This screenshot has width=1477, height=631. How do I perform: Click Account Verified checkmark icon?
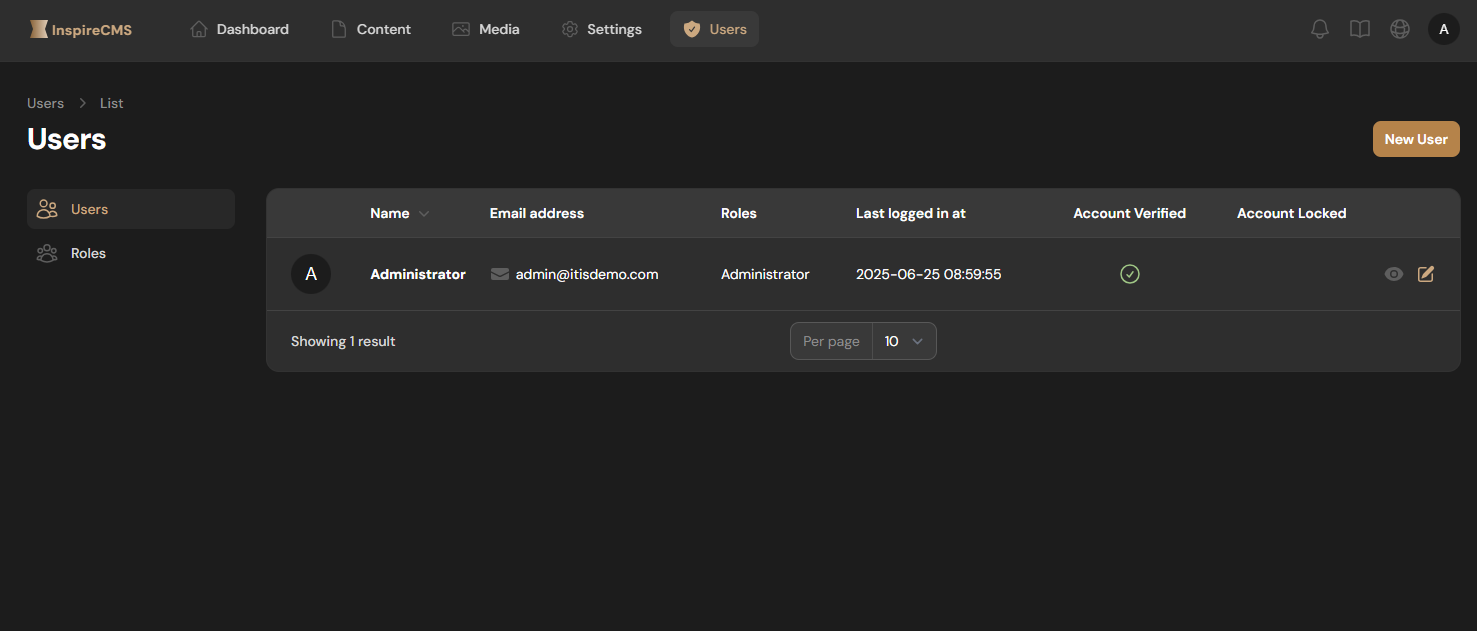click(x=1130, y=274)
